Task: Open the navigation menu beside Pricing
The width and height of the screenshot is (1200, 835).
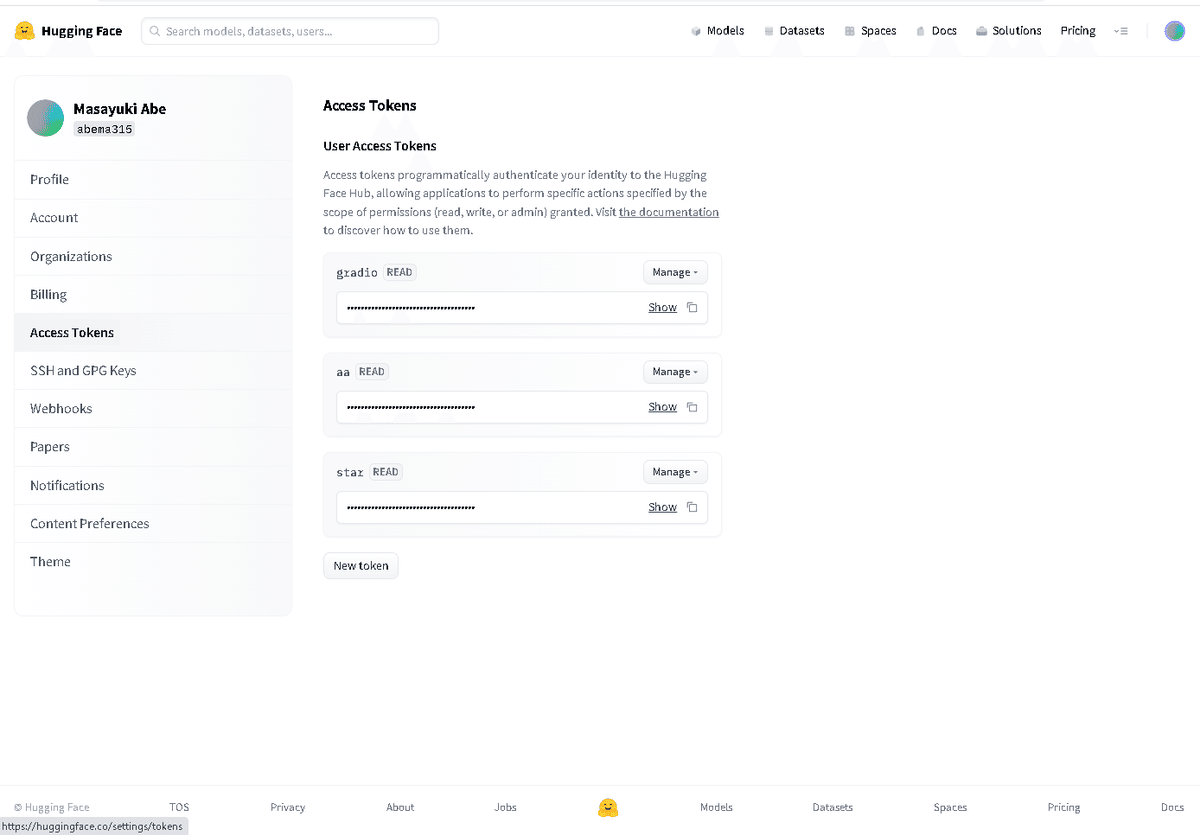Action: [1121, 31]
